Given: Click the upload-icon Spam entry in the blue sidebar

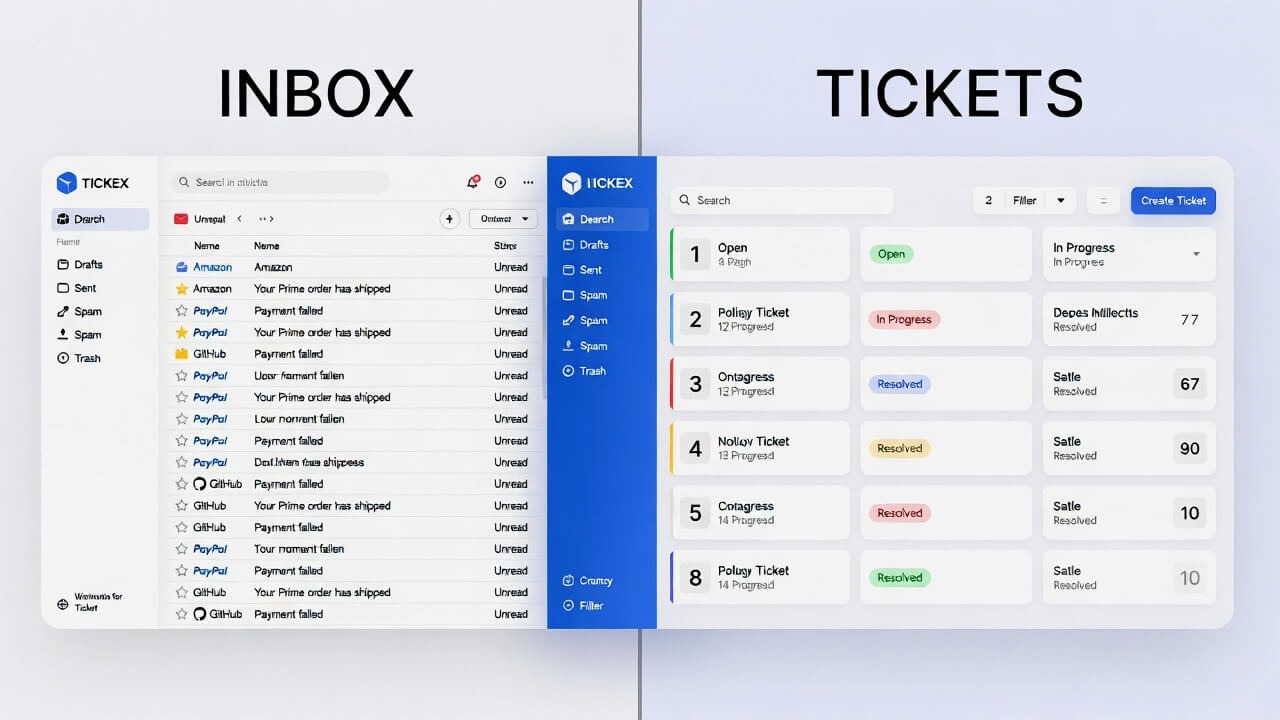Looking at the screenshot, I should [x=585, y=346].
